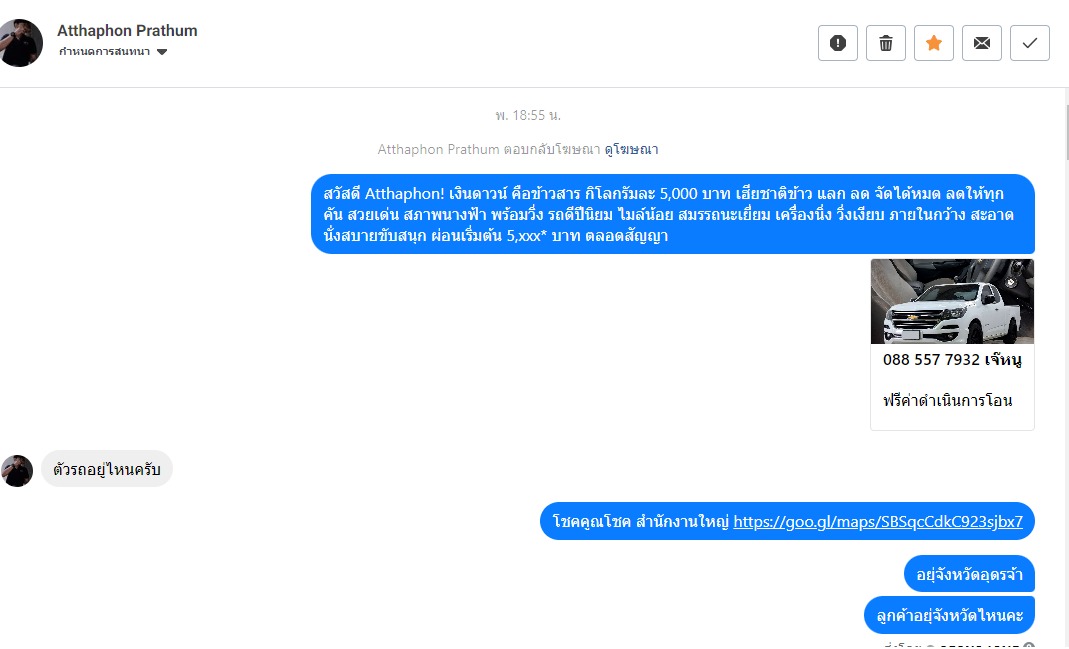Mark conversation unread with envelope icon
Image resolution: width=1069 pixels, height=649 pixels.
982,43
